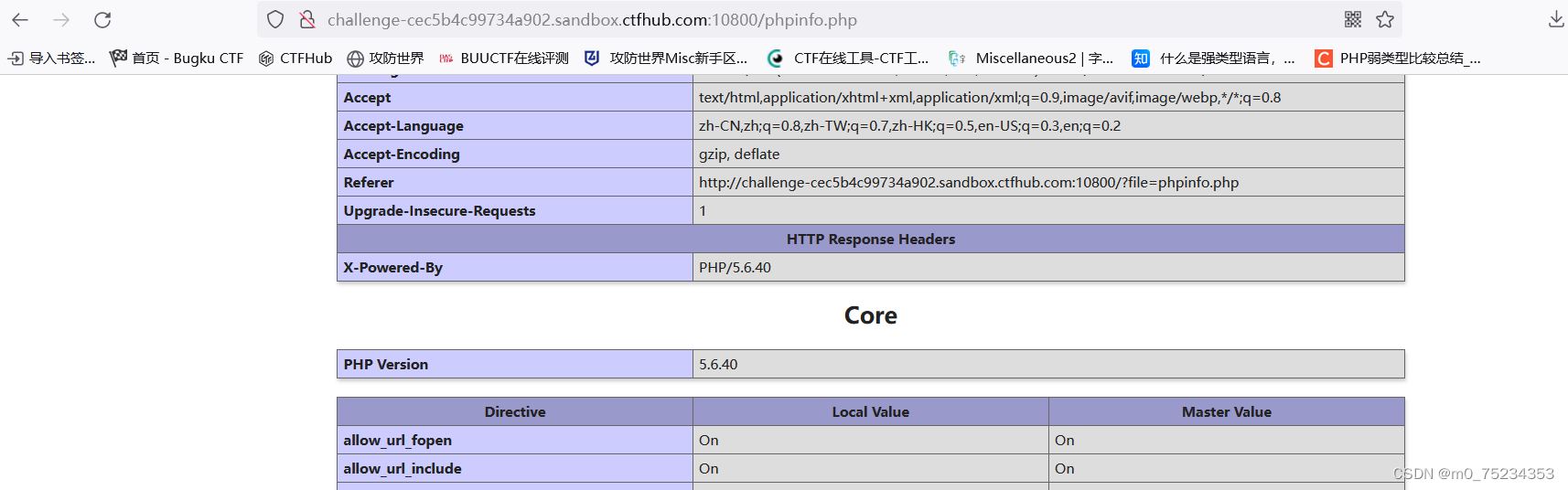Open the PHP弱类型比较总结 bookmark
The height and width of the screenshot is (490, 1568).
[x=1398, y=59]
